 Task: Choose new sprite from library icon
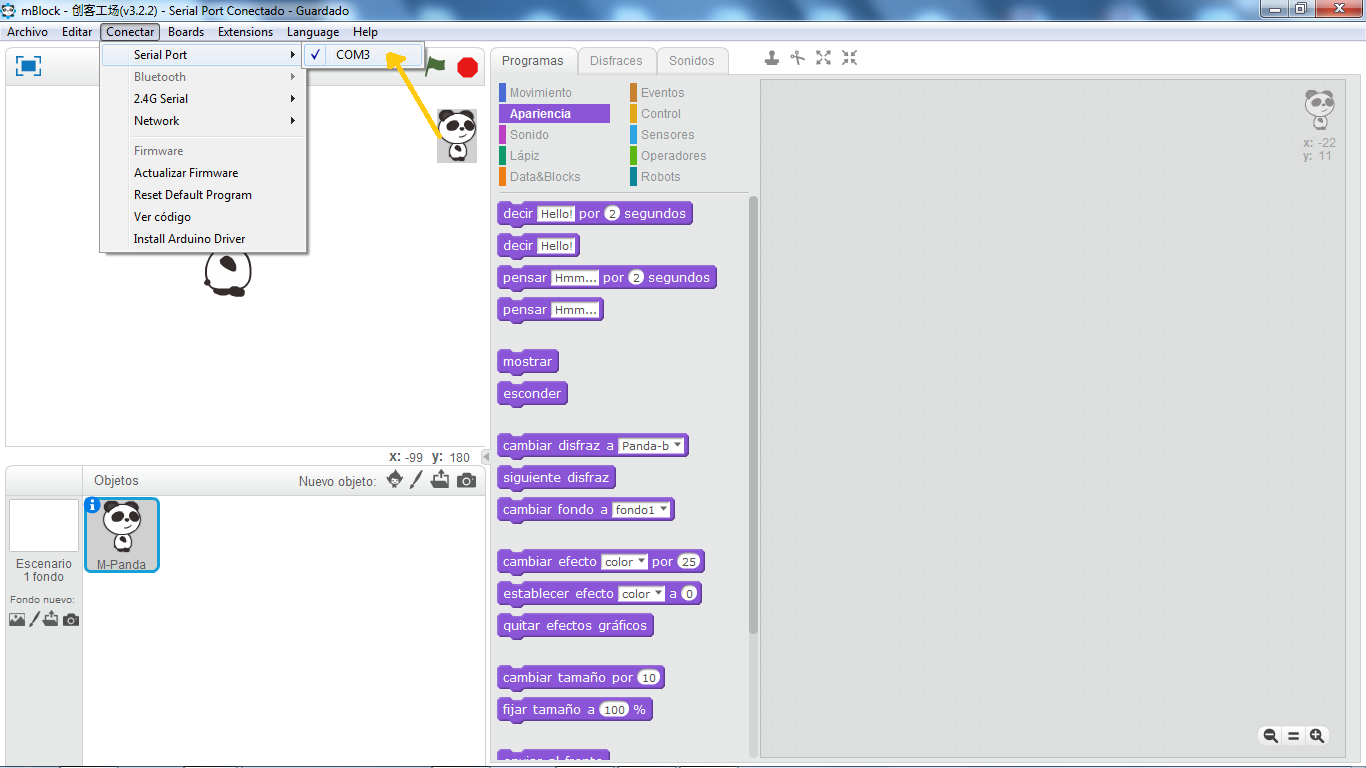(x=395, y=480)
